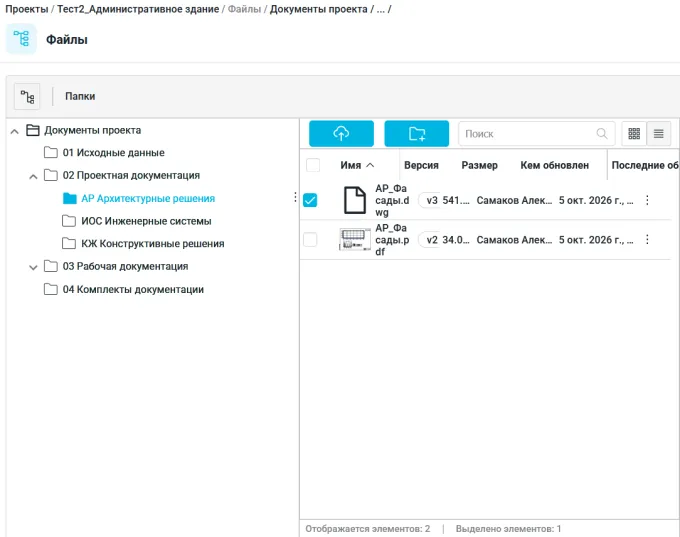This screenshot has width=680, height=537.
Task: Click Отображается элементов: 2 status text
Action: click(368, 528)
